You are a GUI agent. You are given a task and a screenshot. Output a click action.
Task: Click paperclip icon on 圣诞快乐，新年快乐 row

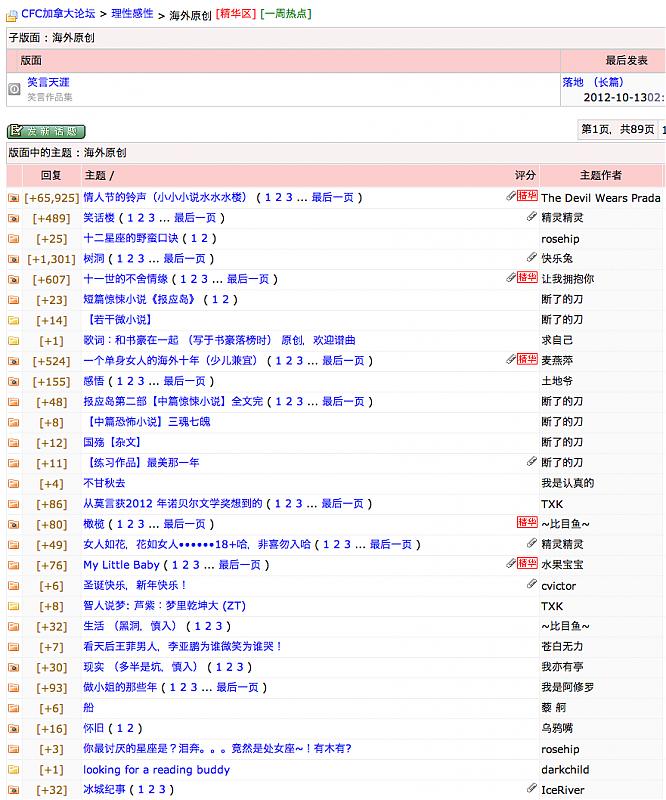[x=531, y=584]
